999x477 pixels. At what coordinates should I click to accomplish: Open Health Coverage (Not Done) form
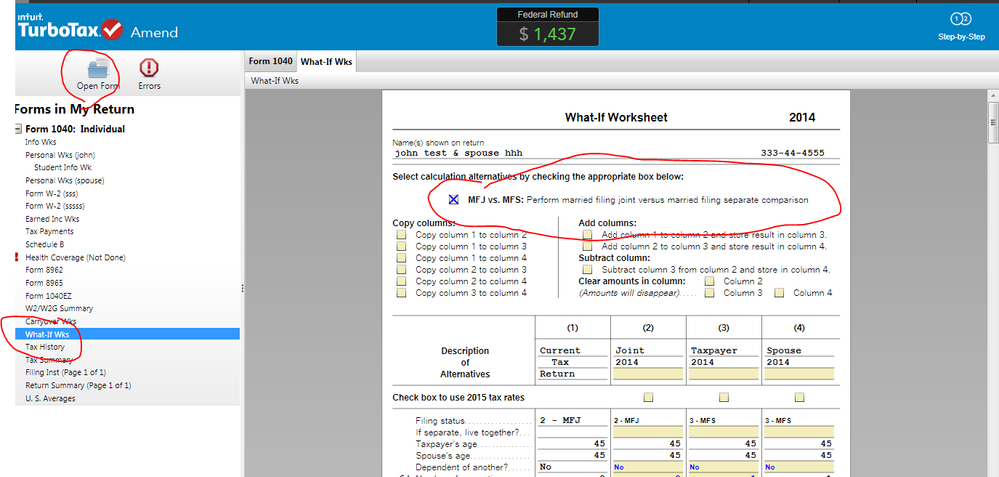[75, 257]
